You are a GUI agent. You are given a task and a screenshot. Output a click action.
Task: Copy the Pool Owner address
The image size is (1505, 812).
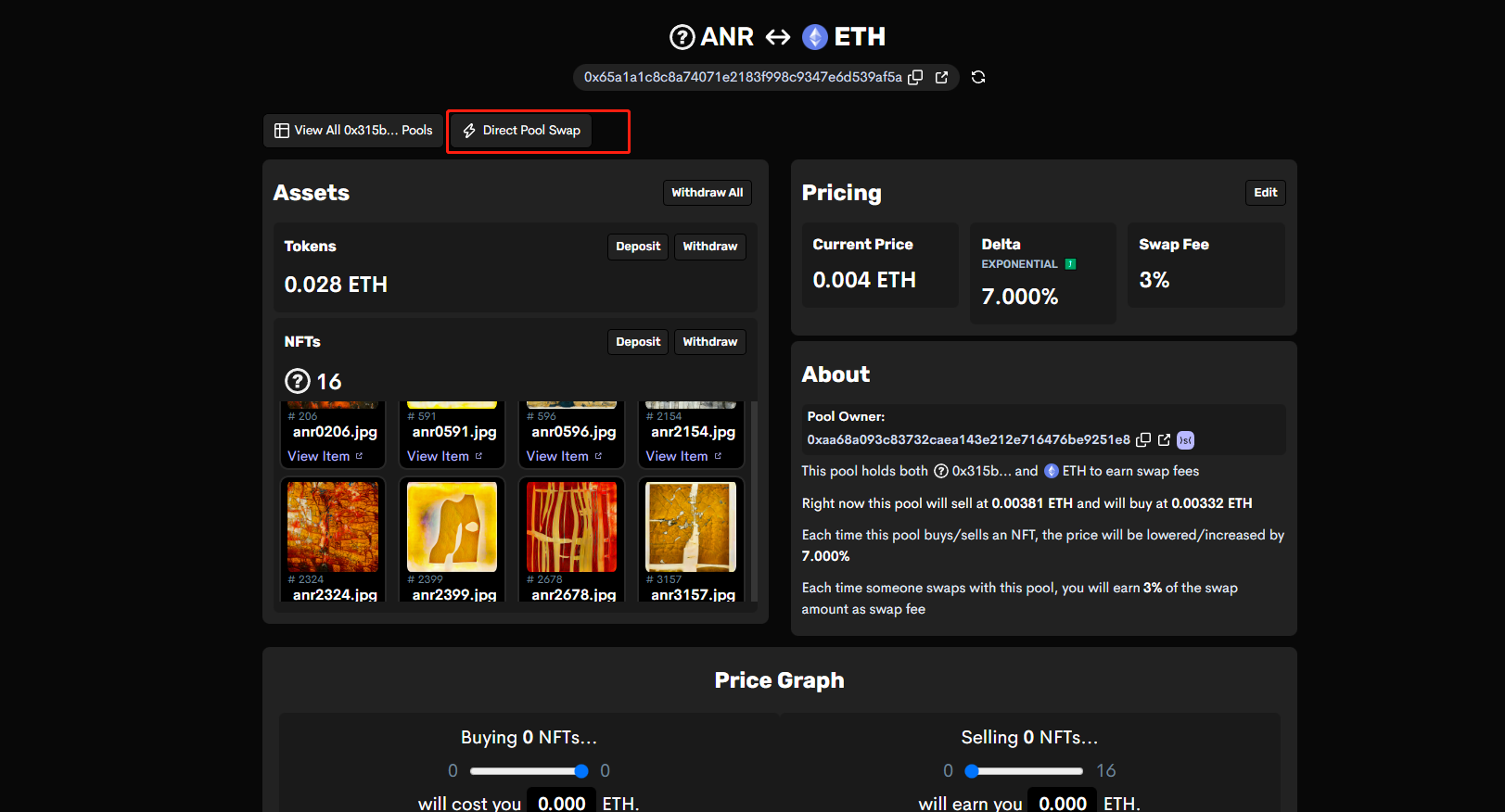point(1143,440)
